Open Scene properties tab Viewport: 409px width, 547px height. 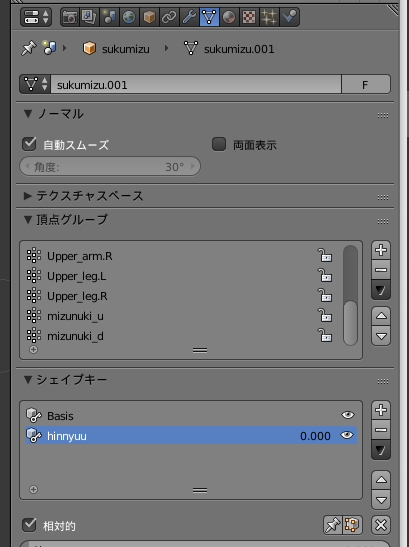click(109, 17)
